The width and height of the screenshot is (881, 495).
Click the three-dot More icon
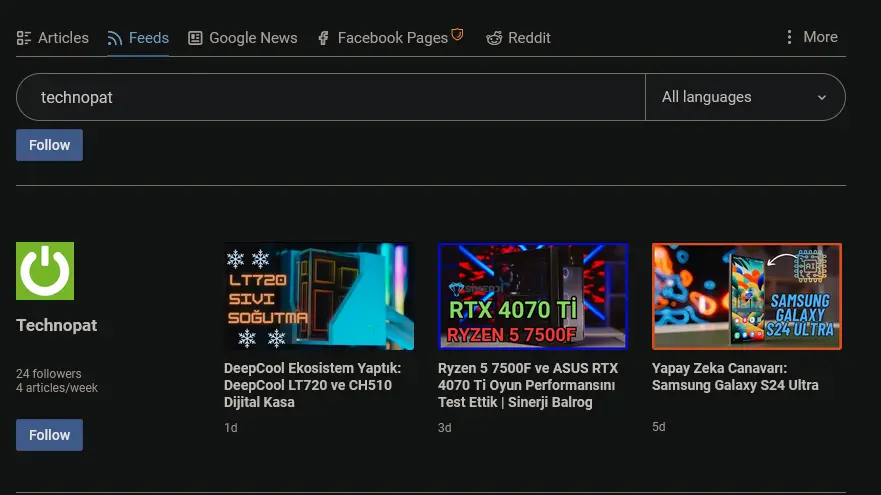[789, 37]
